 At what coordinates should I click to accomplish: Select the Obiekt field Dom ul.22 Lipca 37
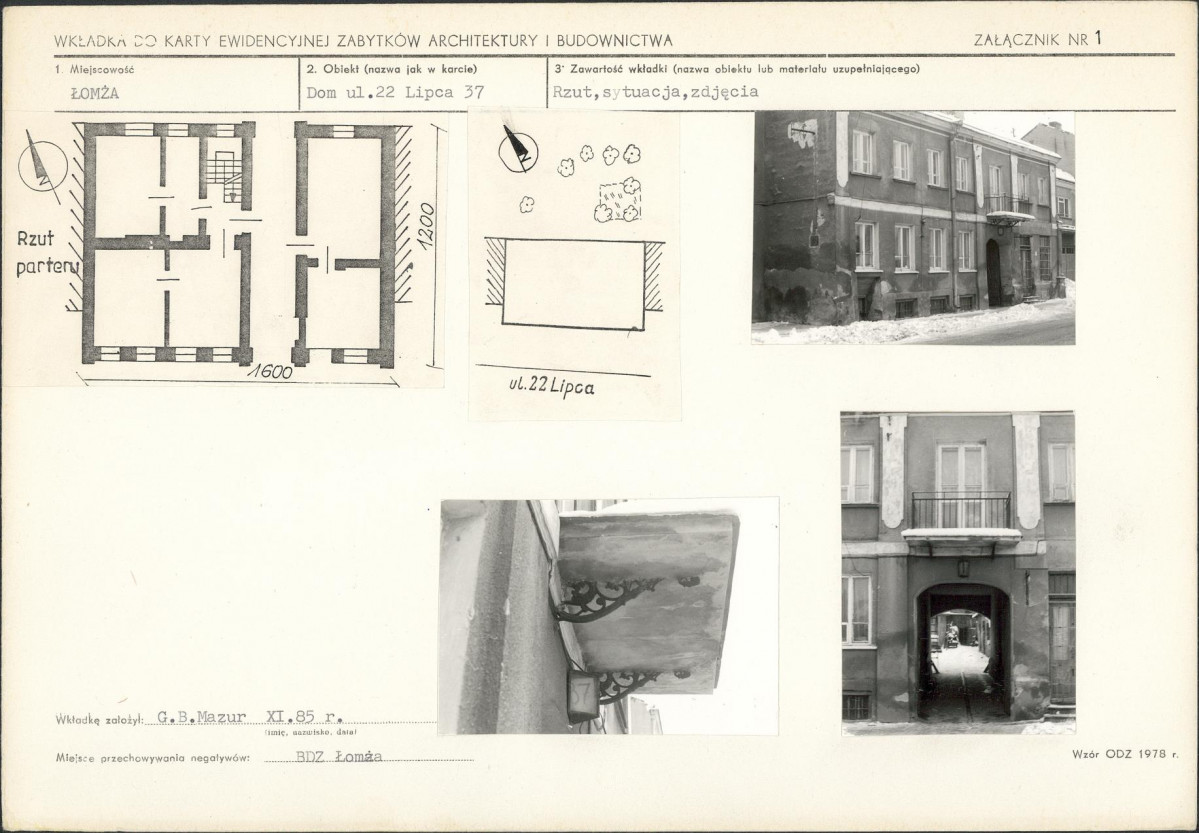[395, 93]
